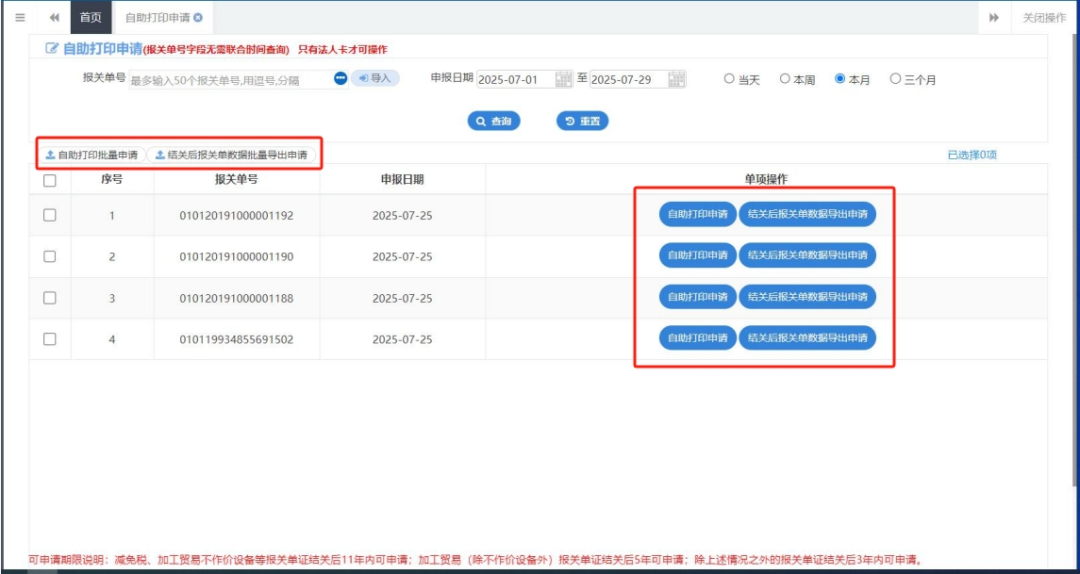Image resolution: width=1080 pixels, height=574 pixels.
Task: Check the checkbox for row 4
Action: pos(50,339)
